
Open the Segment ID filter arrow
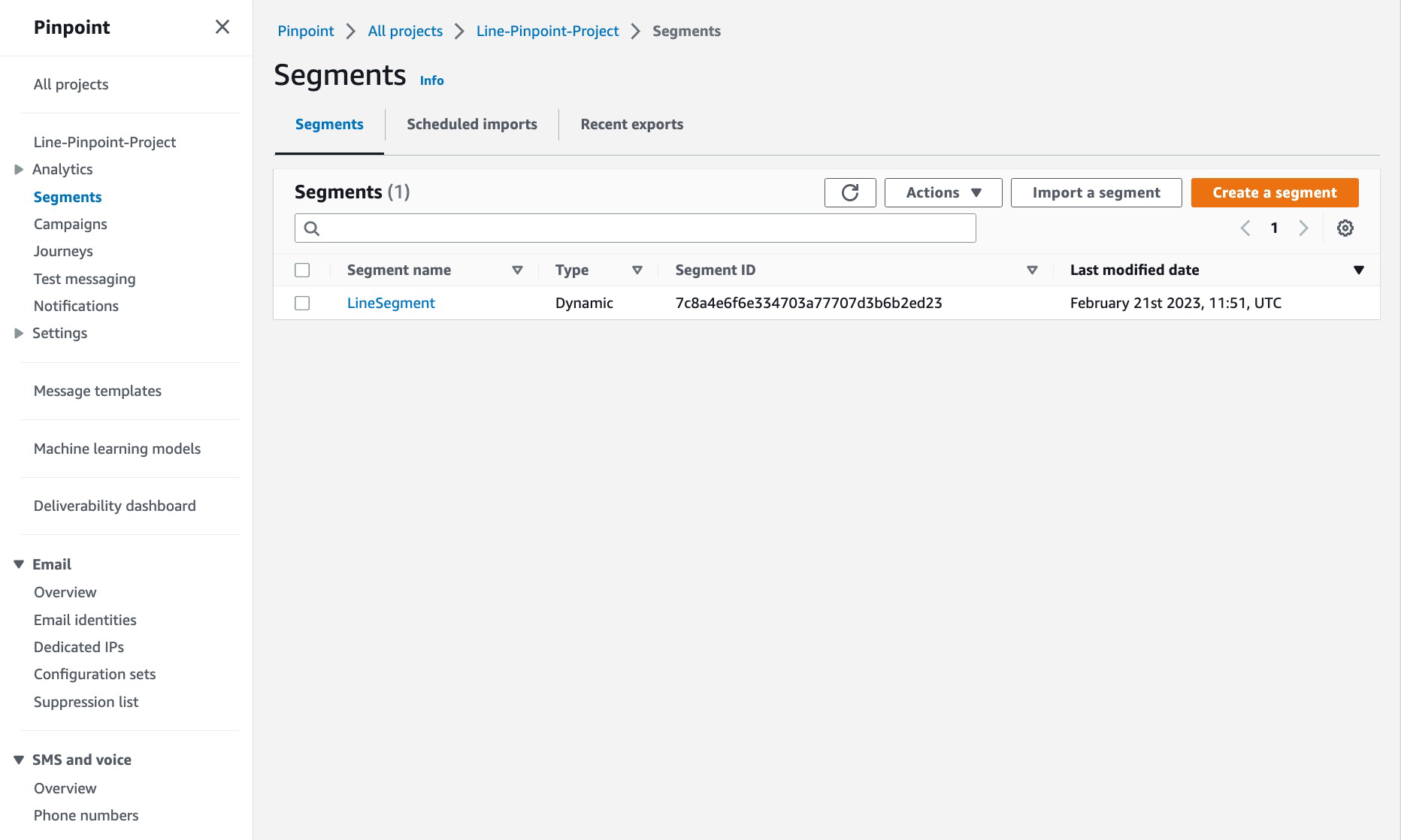click(1032, 270)
